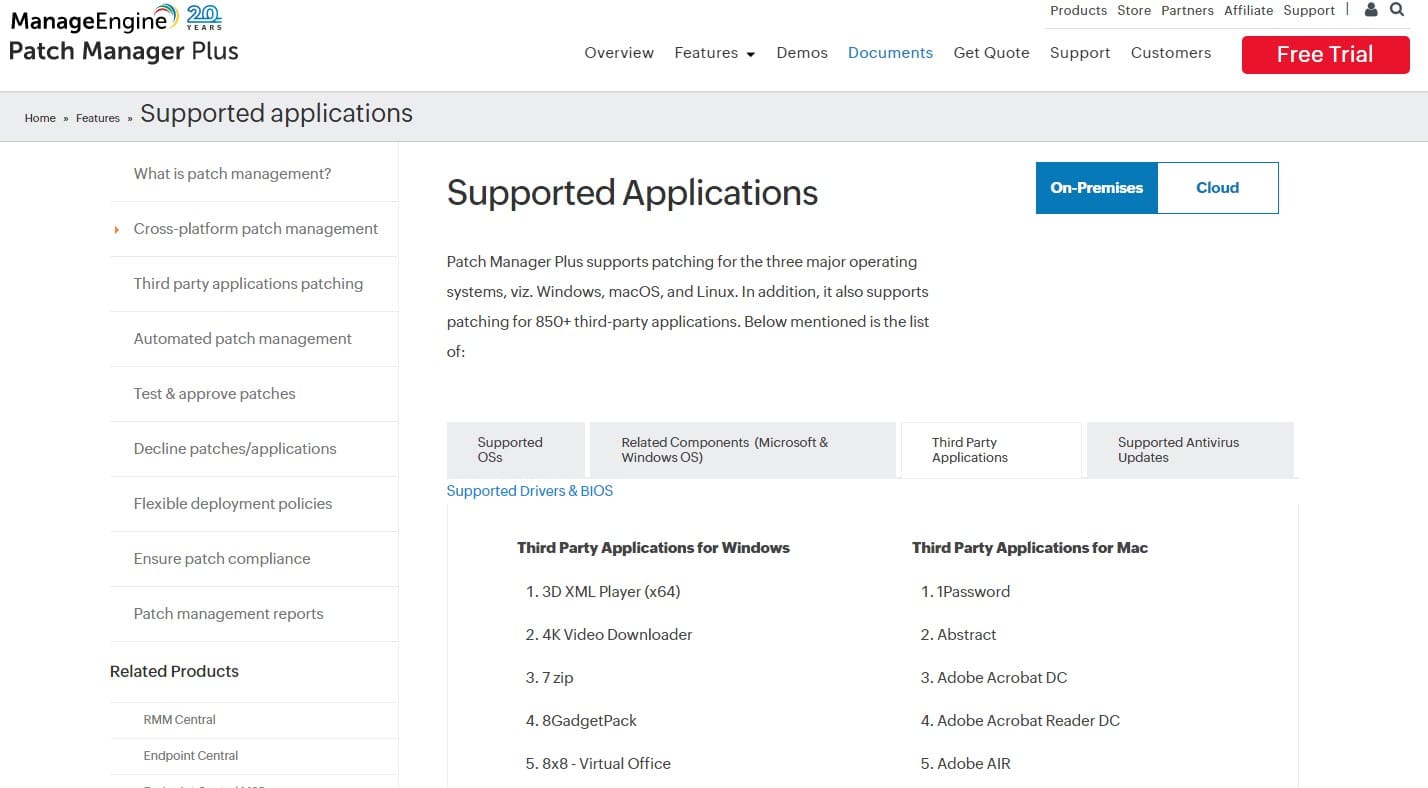
Task: Open Products in top utility bar
Action: (1078, 10)
